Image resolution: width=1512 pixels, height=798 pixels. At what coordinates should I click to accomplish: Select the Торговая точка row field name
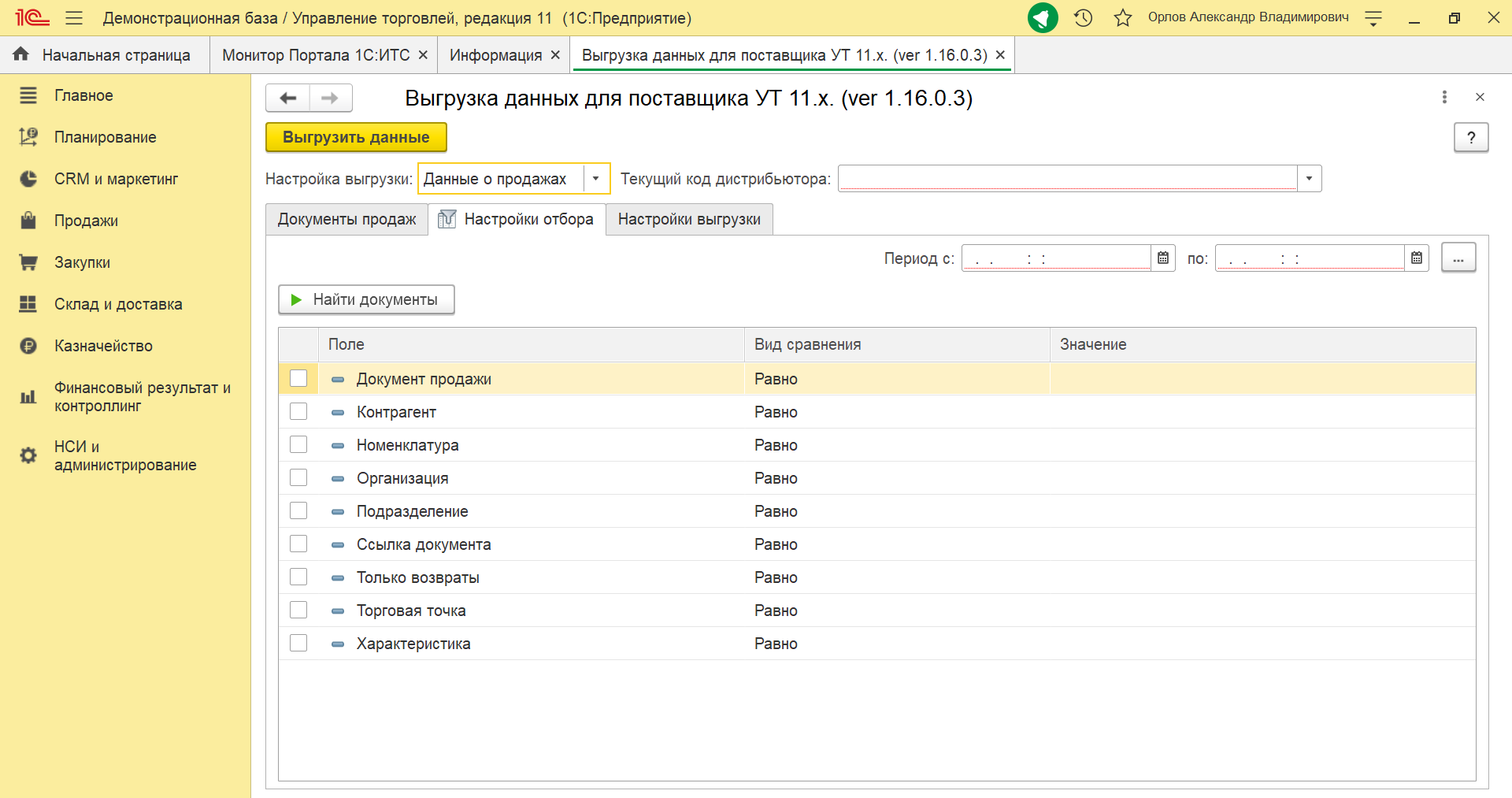pyautogui.click(x=411, y=611)
